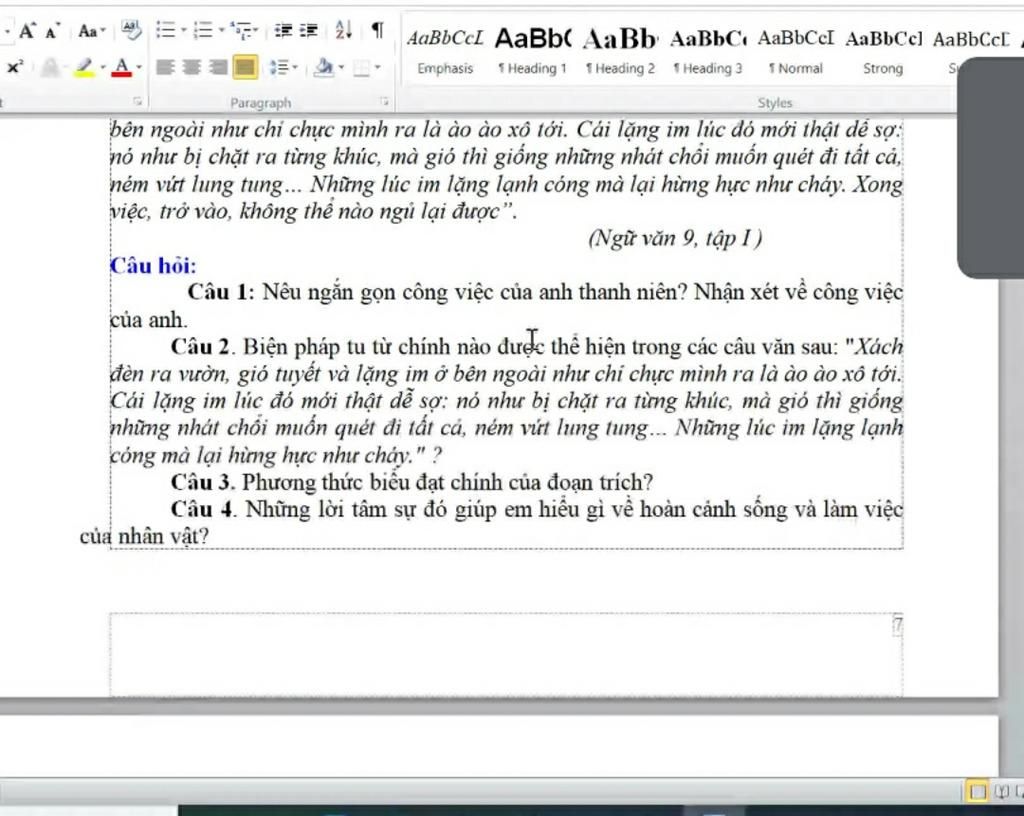1024x816 pixels.
Task: Click the Shrink Font button
Action: 53,31
